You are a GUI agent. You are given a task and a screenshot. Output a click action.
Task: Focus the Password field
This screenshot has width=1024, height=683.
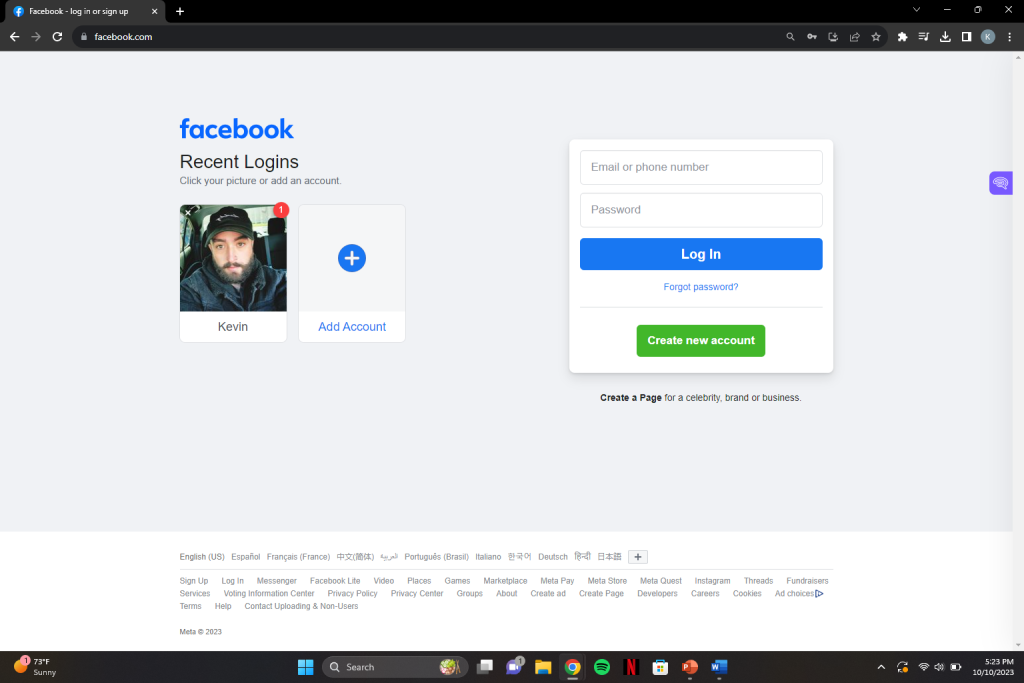[x=701, y=210]
